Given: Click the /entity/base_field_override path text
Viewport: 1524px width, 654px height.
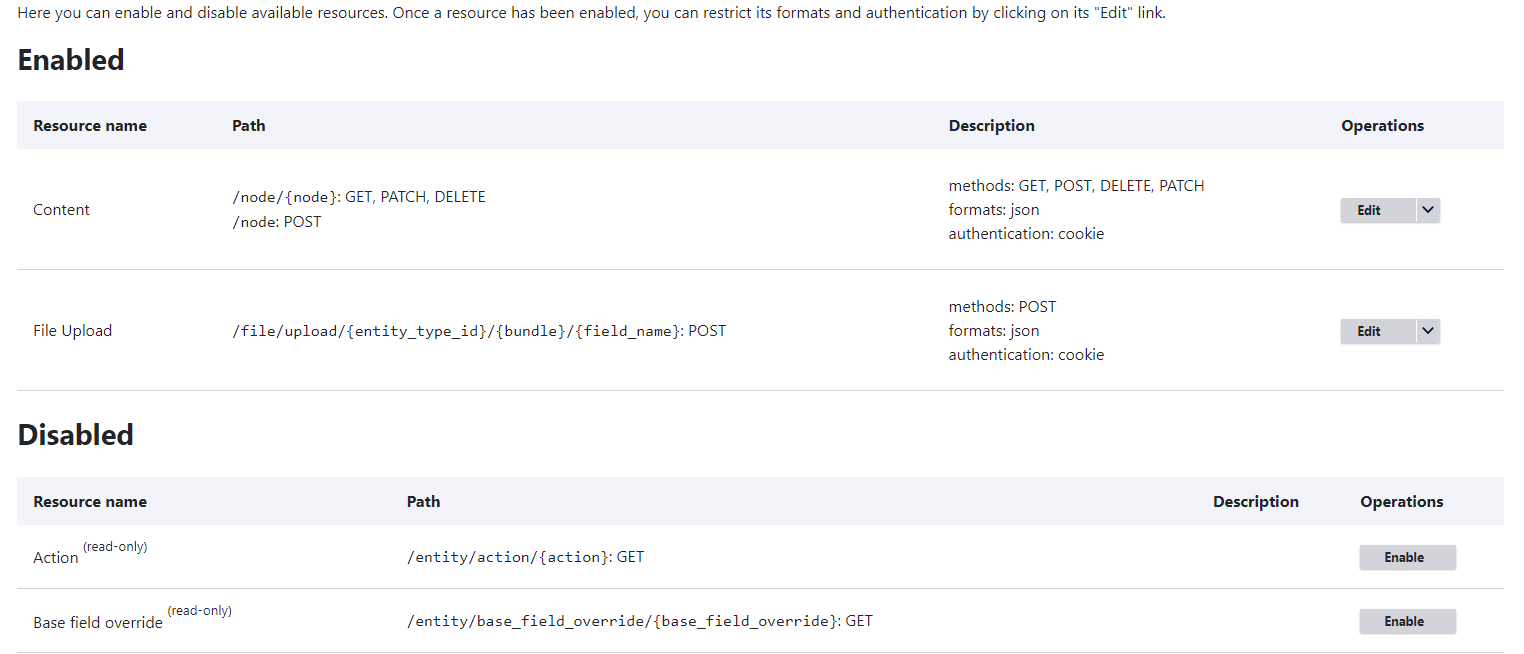Looking at the screenshot, I should 640,621.
